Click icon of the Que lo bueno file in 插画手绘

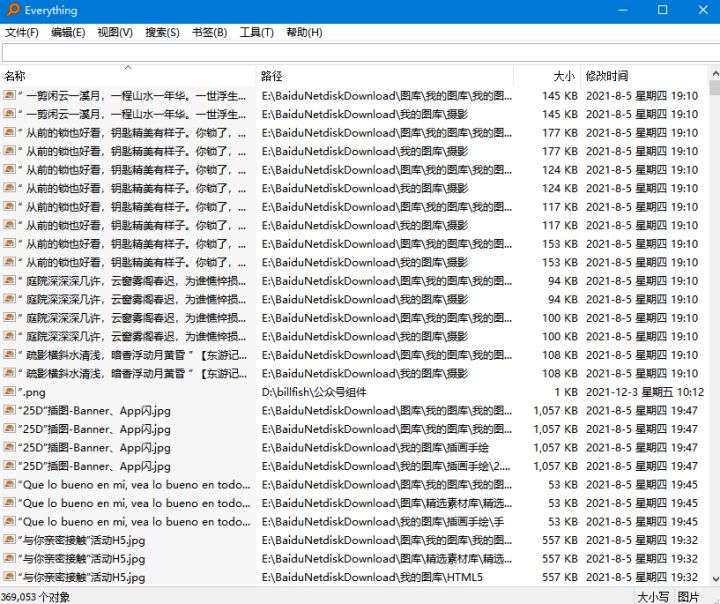9,522
